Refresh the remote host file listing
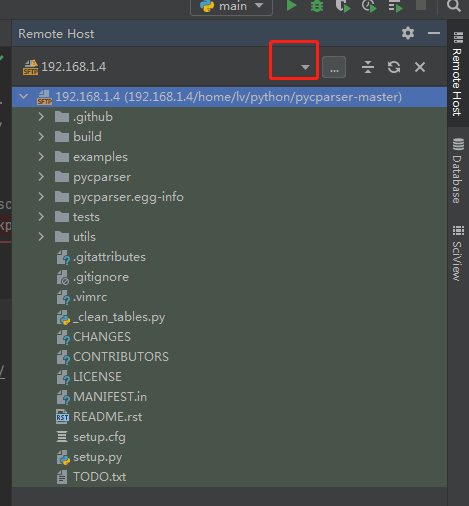The image size is (469, 506). (x=394, y=67)
